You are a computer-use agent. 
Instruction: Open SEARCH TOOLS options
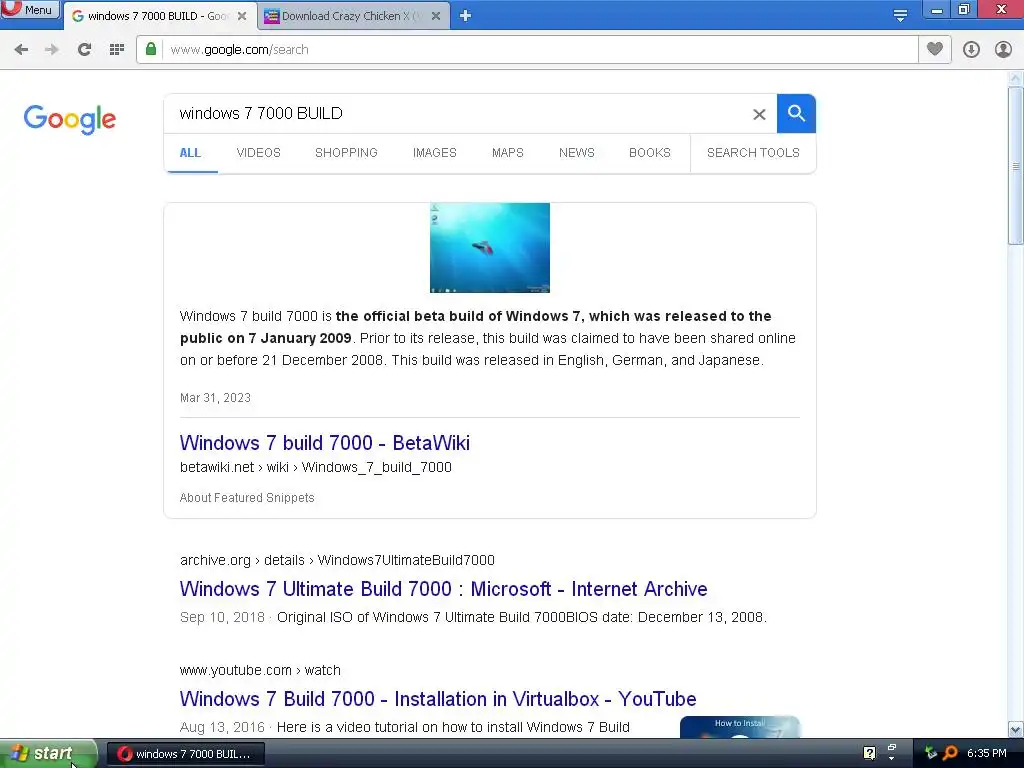pos(753,153)
